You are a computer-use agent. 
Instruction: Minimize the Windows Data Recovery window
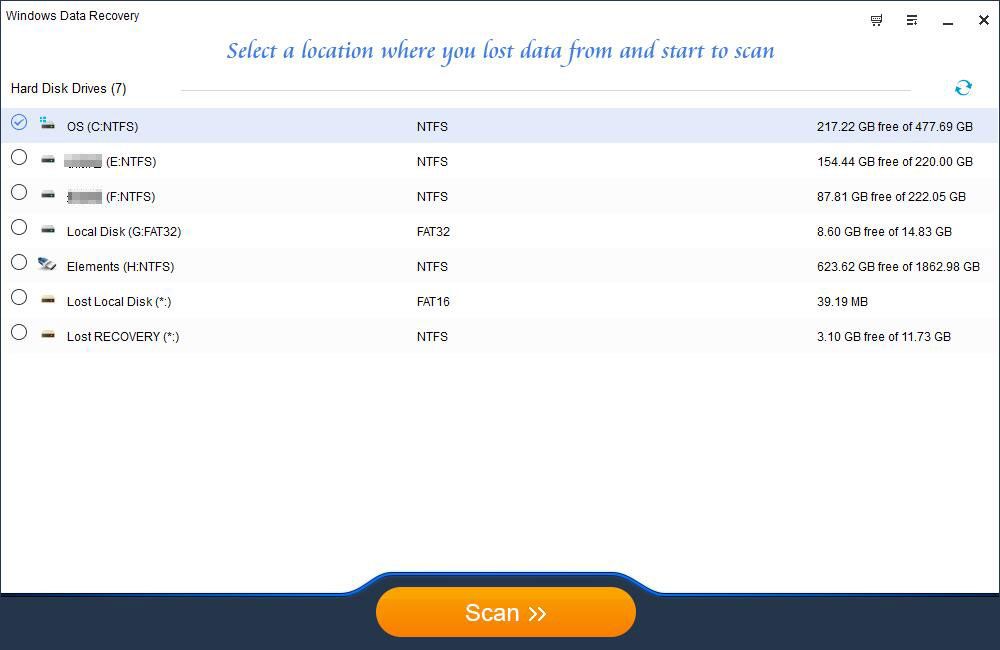(x=945, y=20)
